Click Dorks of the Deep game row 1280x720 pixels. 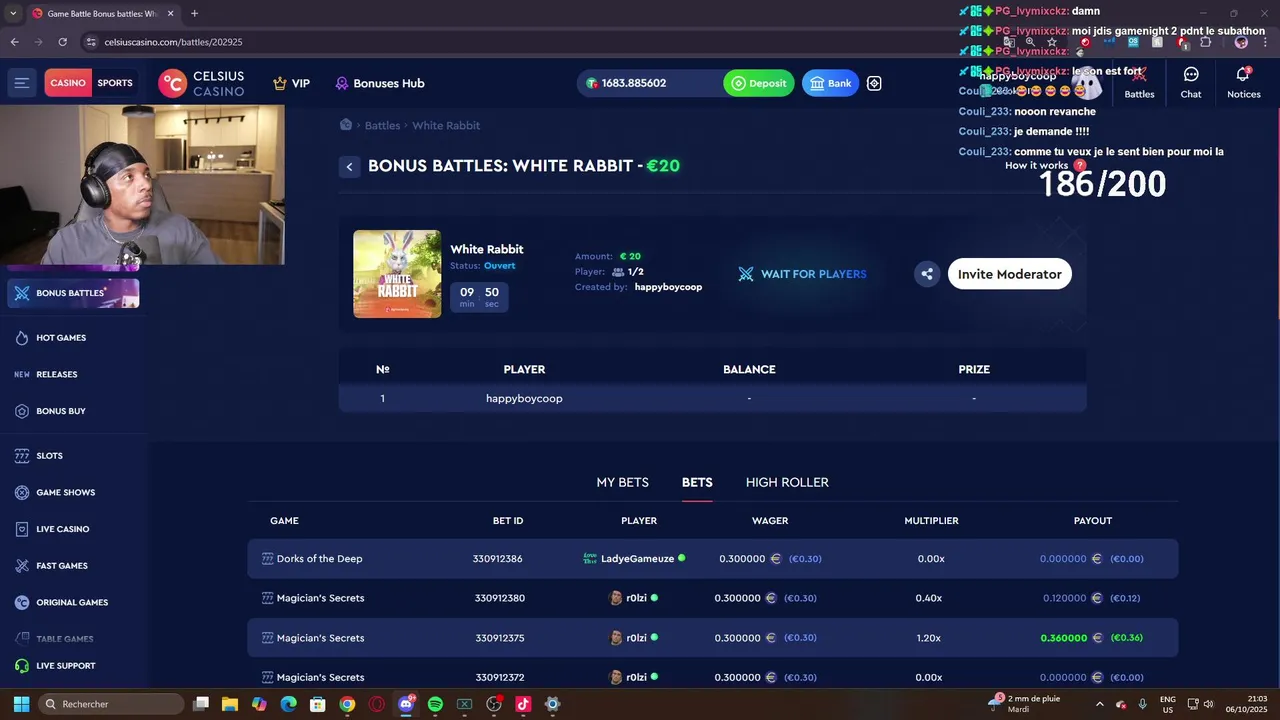click(x=713, y=558)
